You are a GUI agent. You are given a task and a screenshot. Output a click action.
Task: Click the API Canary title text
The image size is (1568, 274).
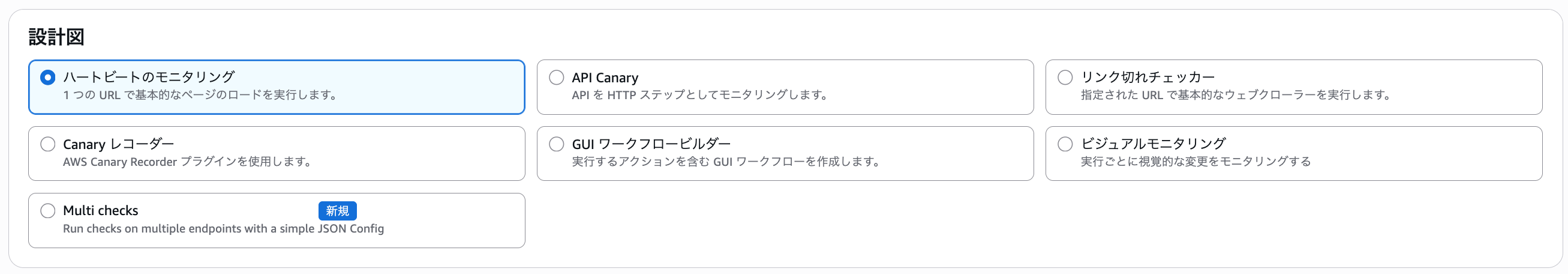point(605,78)
